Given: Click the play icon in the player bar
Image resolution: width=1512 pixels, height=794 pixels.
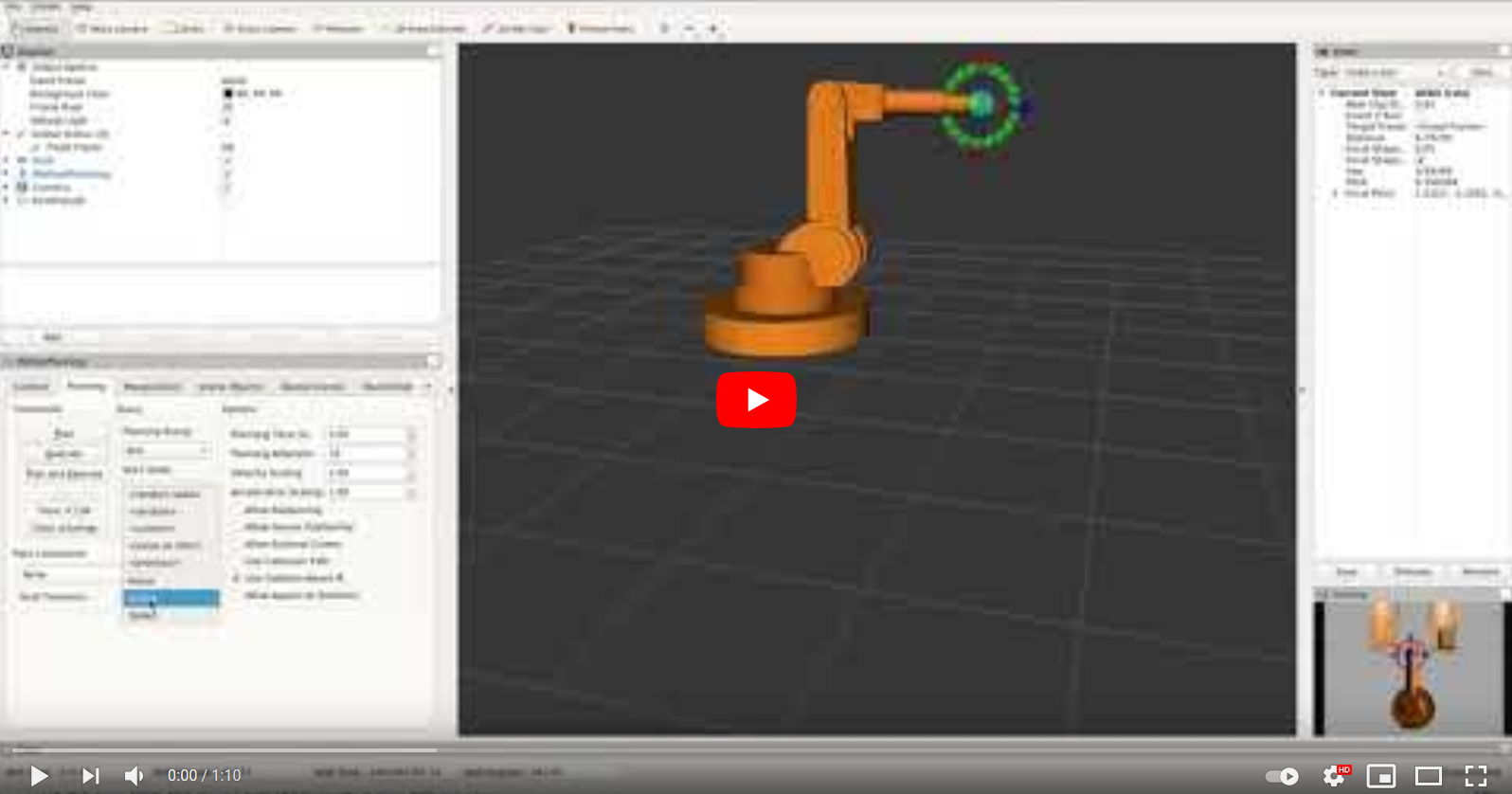Looking at the screenshot, I should point(39,776).
